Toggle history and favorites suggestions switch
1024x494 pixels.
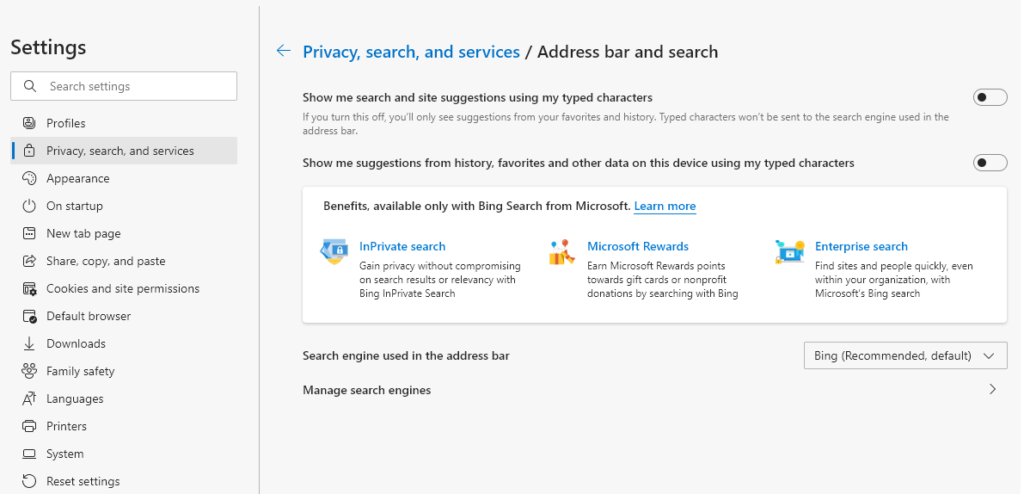point(990,162)
